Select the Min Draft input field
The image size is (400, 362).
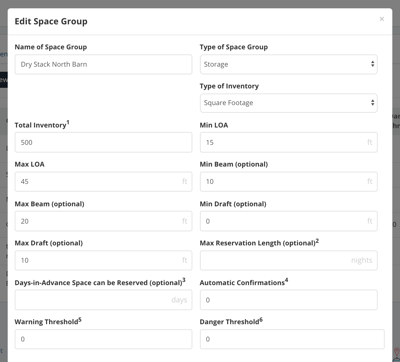289,221
